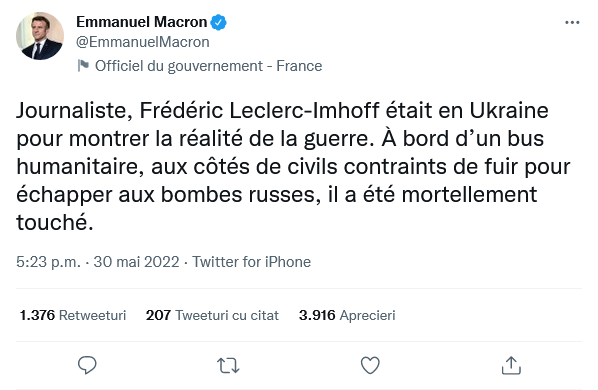View the 3.916 Aprecieri list
Screen dimensions: 598x390
click(x=347, y=315)
